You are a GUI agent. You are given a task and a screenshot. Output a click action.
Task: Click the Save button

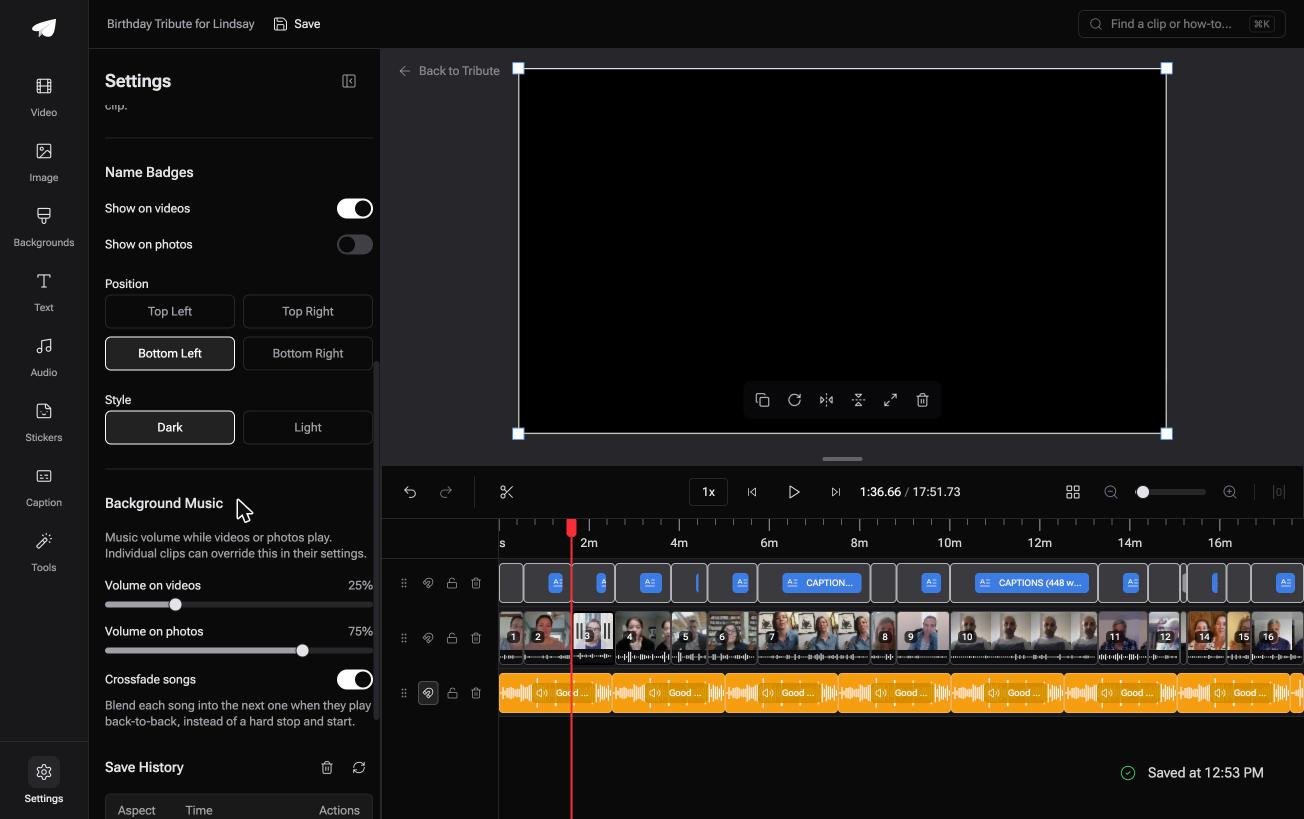(x=297, y=24)
